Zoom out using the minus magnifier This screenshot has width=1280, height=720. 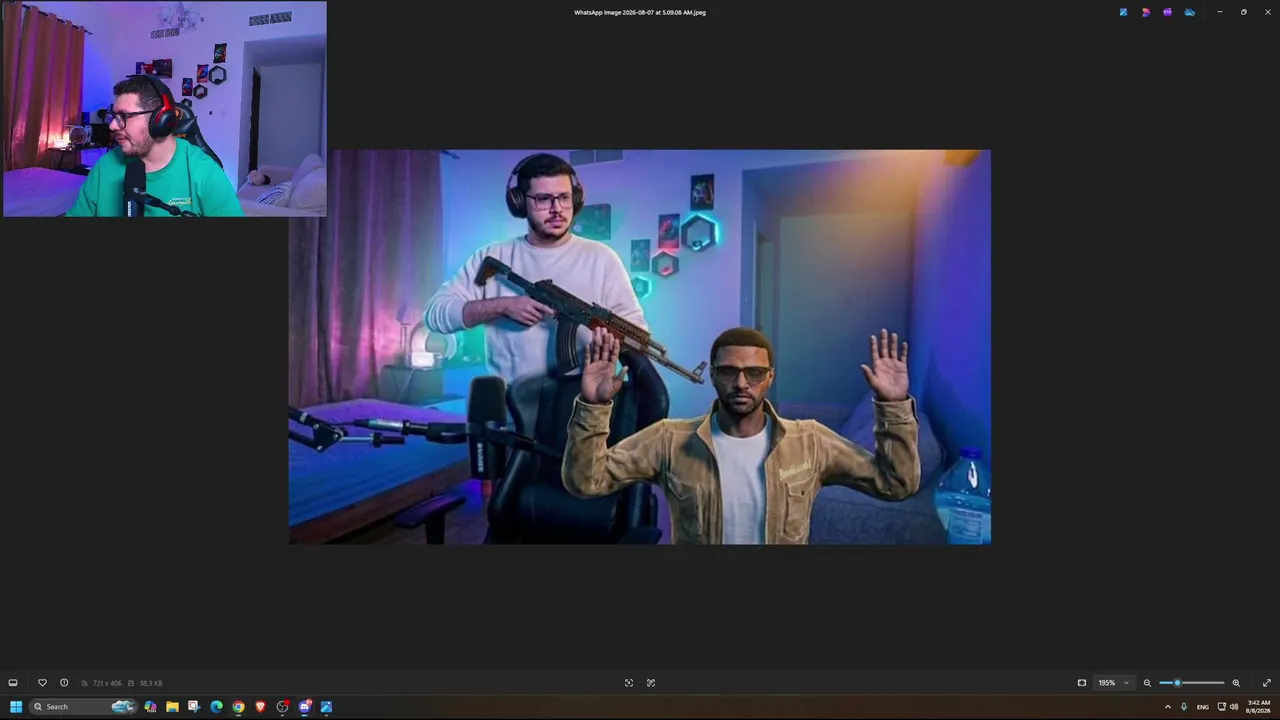pyautogui.click(x=1147, y=683)
